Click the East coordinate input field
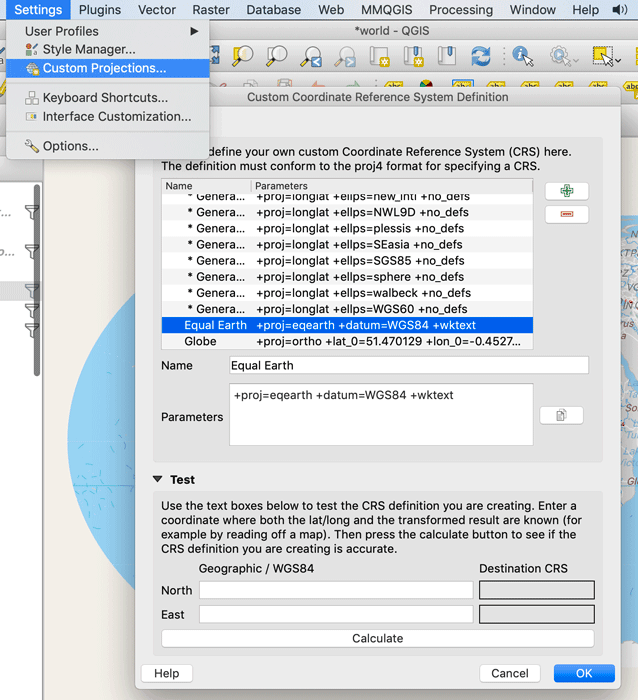638x700 pixels. tap(336, 614)
